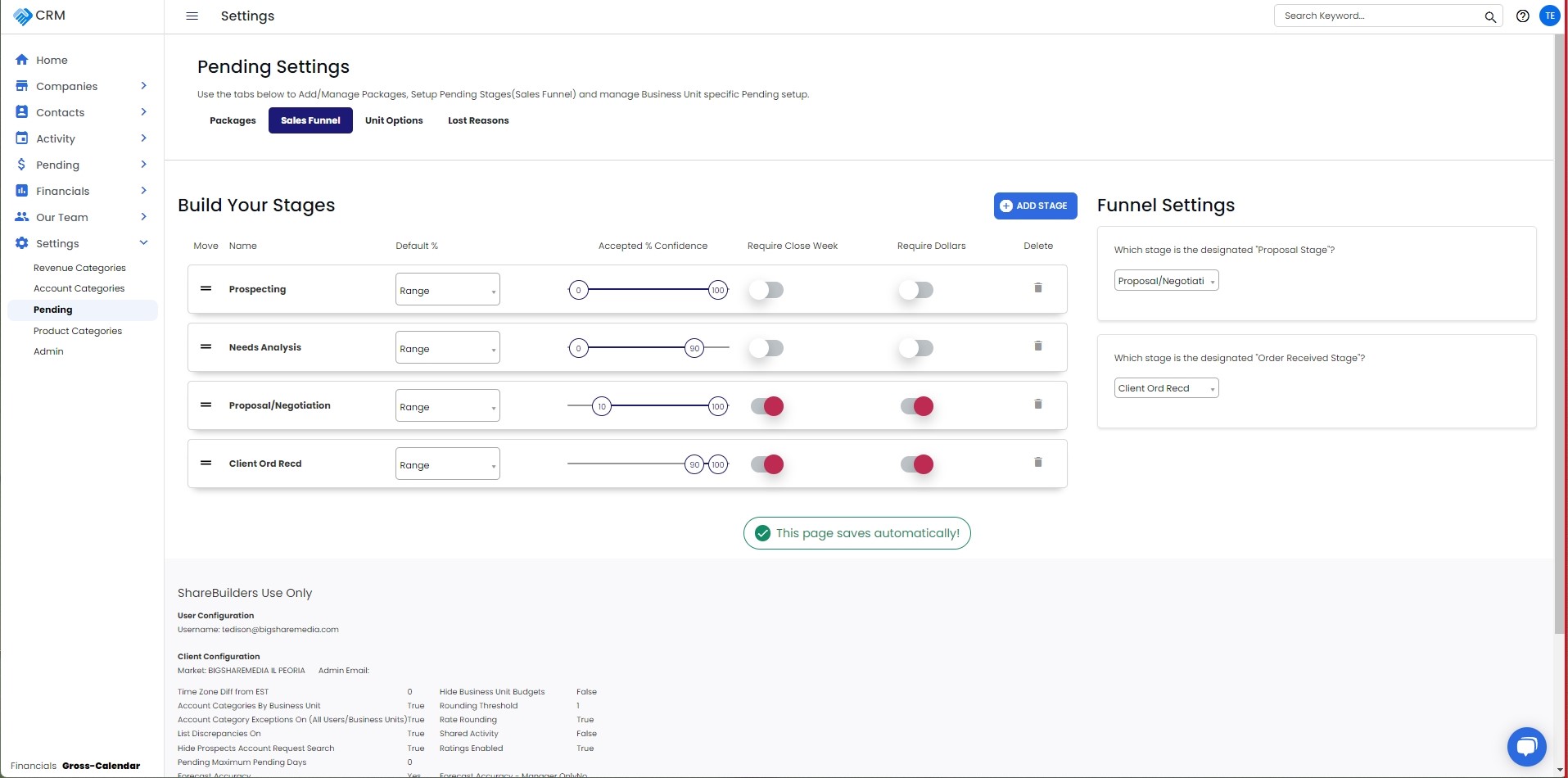
Task: Open Default % dropdown for Needs Analysis
Action: click(x=448, y=347)
